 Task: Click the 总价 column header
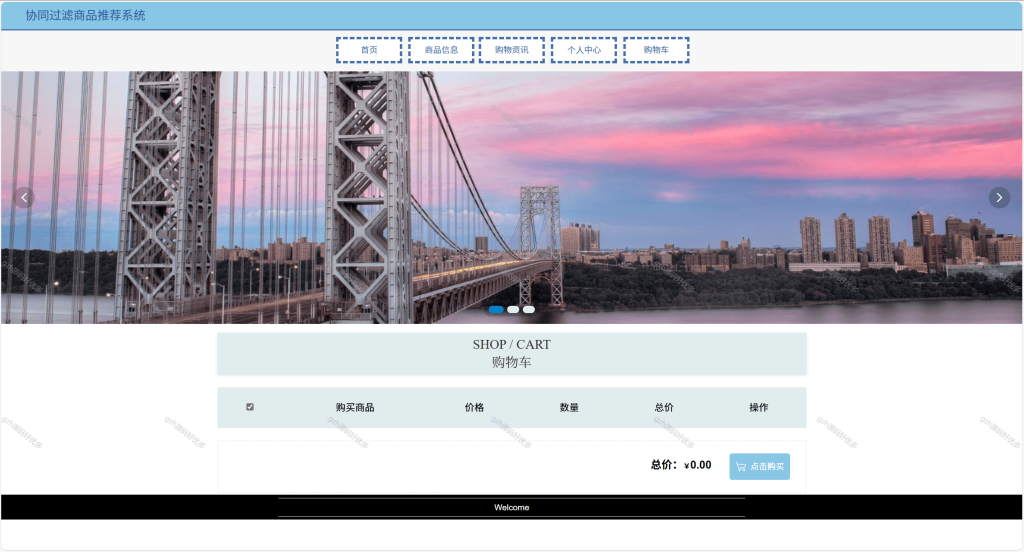[664, 408]
